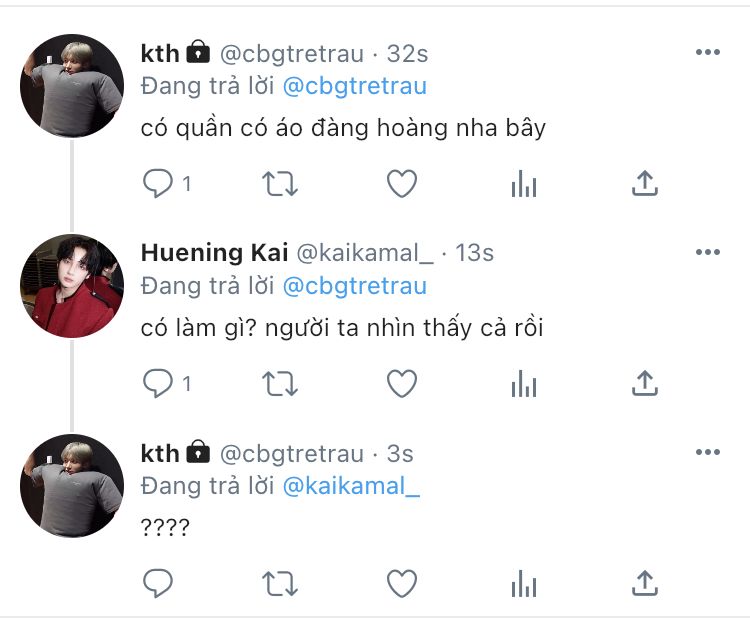The height and width of the screenshot is (618, 750).
Task: Reply to the '????' tweet
Action: click(158, 582)
